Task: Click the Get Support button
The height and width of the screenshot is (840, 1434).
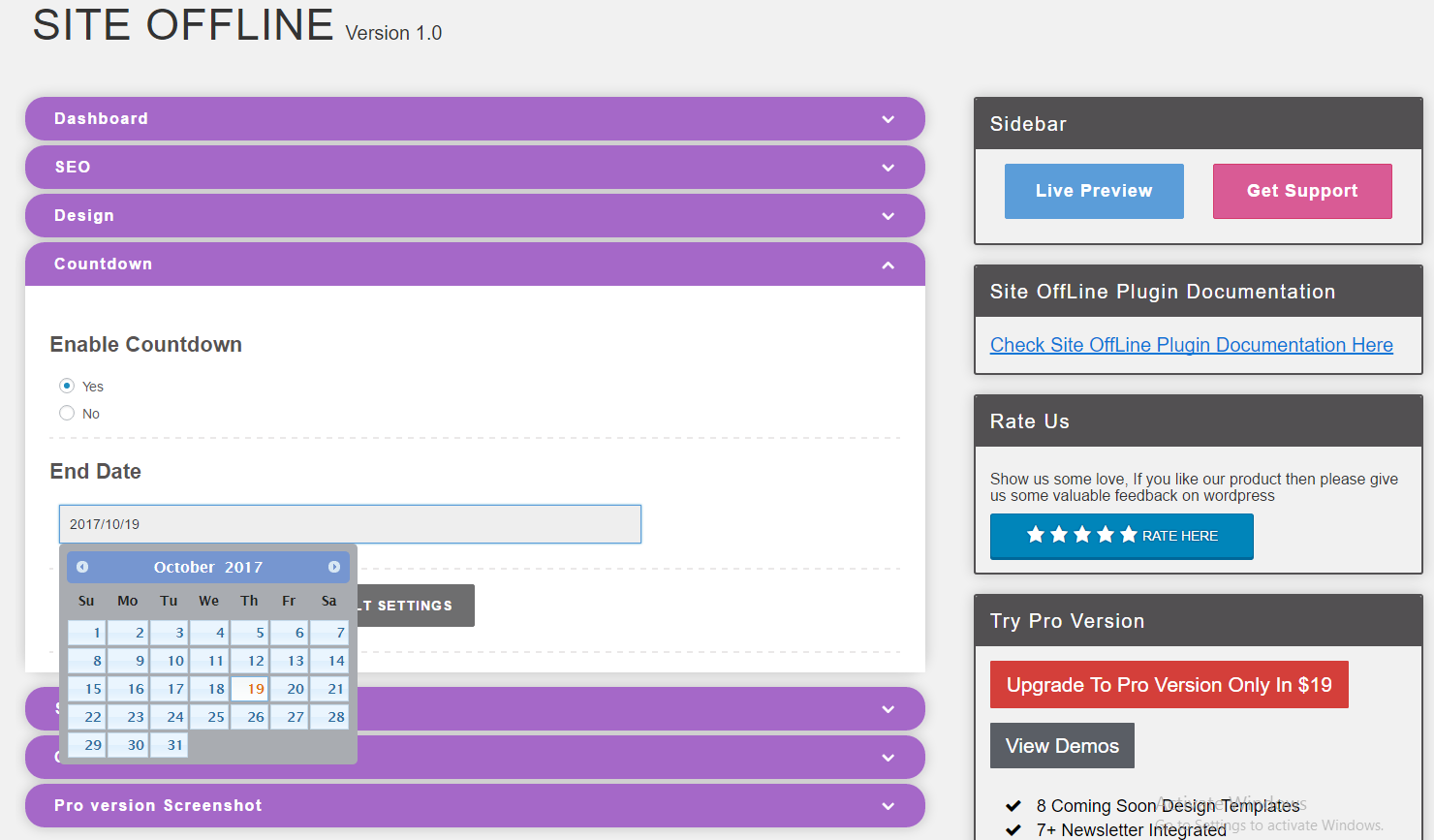Action: pyautogui.click(x=1302, y=191)
